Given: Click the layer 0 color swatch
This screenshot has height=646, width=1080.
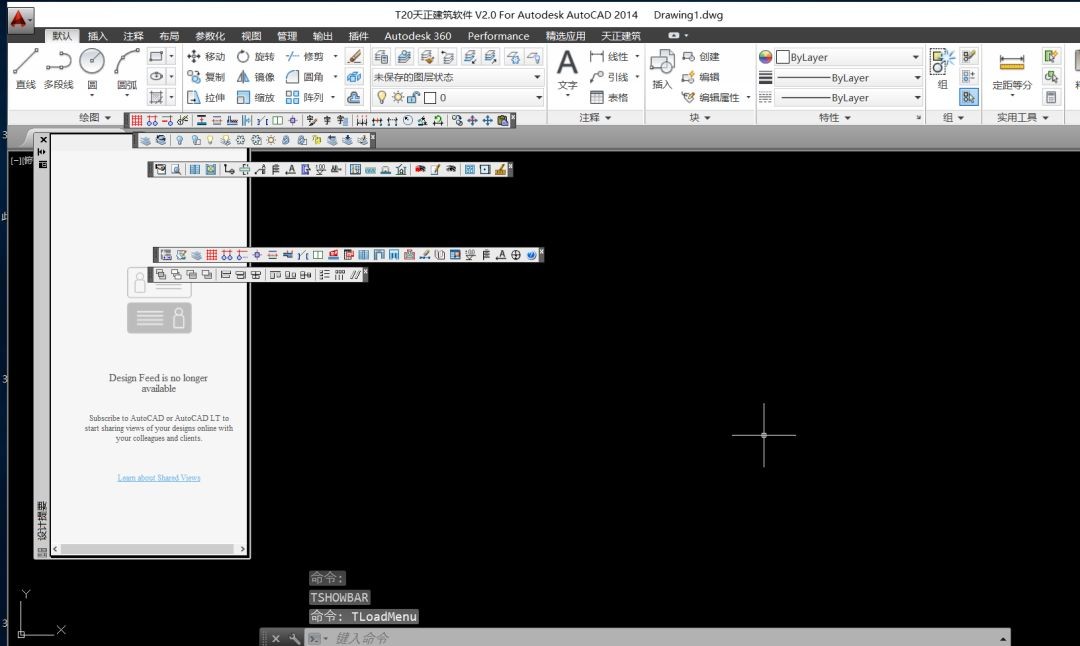Looking at the screenshot, I should click(430, 98).
